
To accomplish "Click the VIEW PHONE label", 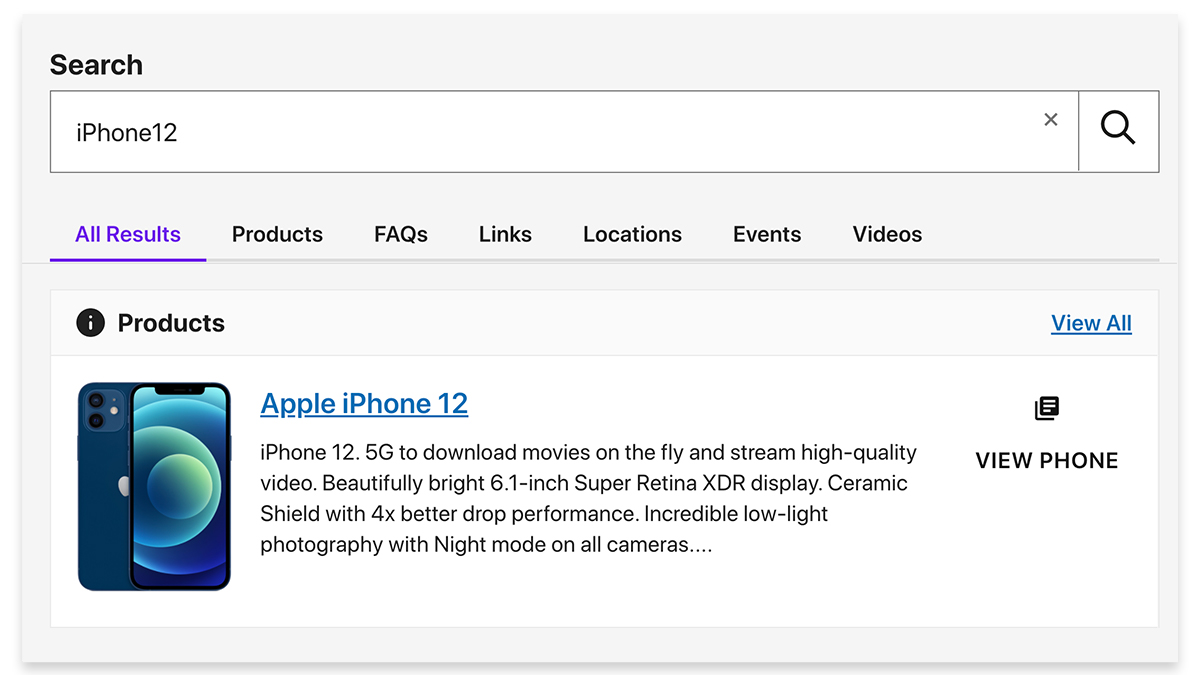I will click(x=1047, y=461).
